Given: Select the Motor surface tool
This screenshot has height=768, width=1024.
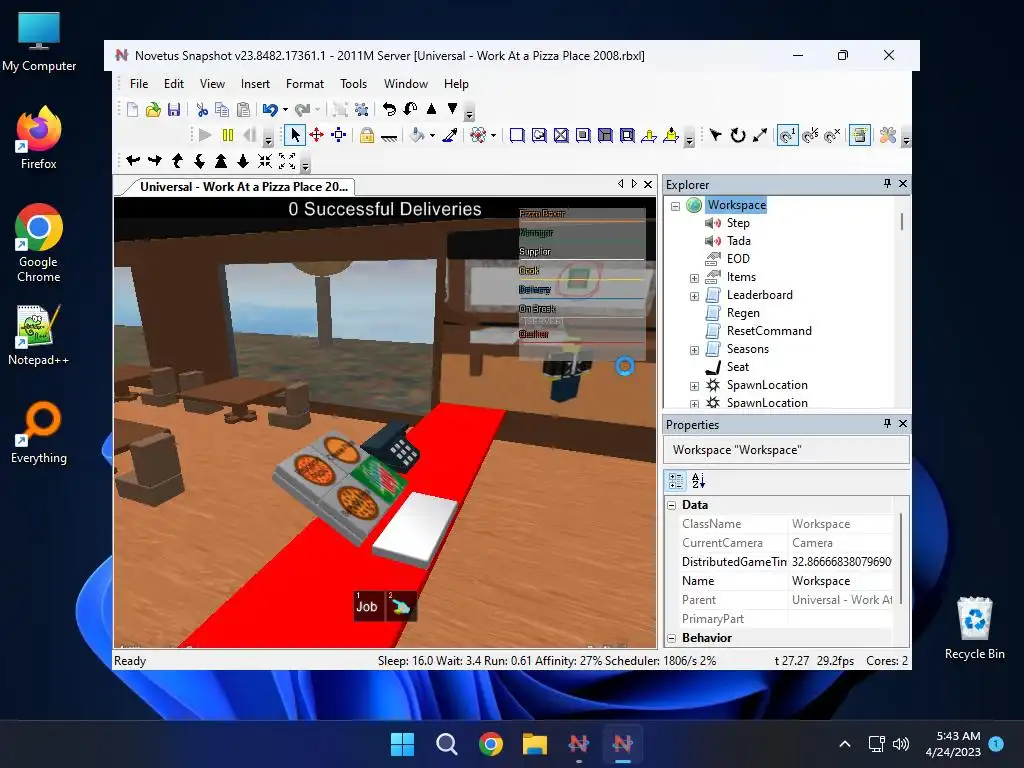Looking at the screenshot, I should click(671, 135).
